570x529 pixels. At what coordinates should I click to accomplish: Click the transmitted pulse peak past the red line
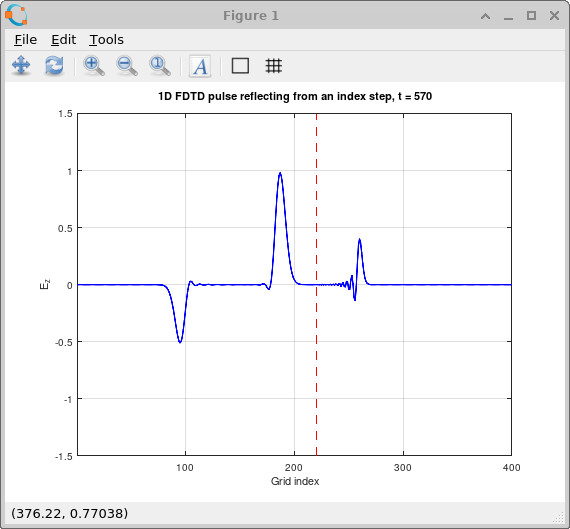(360, 240)
